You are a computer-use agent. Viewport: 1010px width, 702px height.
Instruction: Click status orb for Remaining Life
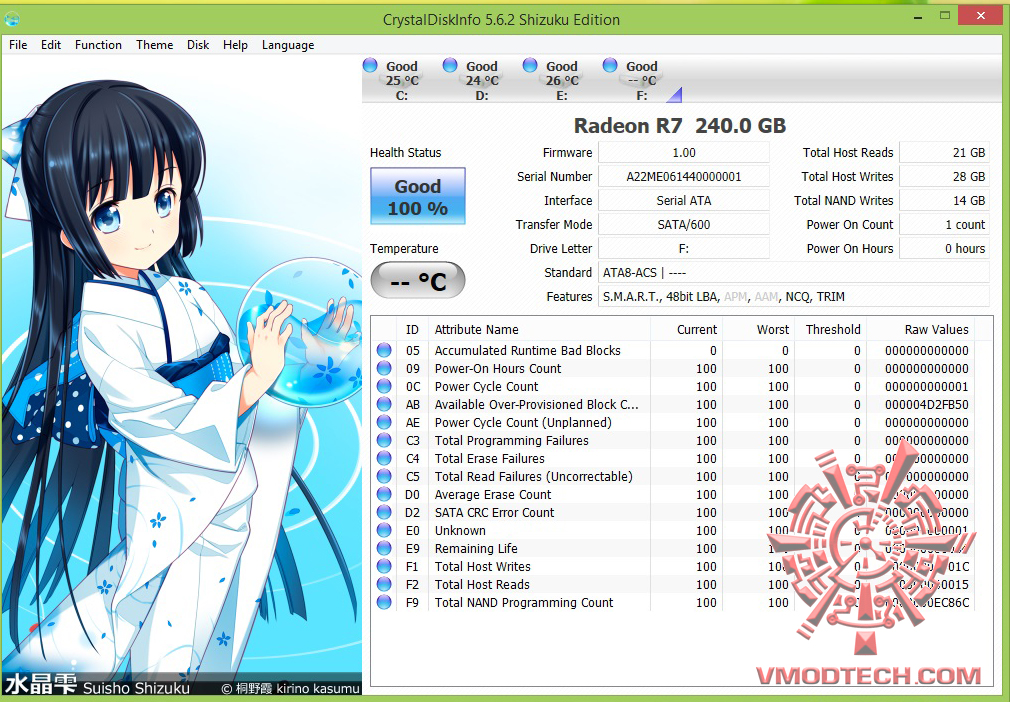385,548
